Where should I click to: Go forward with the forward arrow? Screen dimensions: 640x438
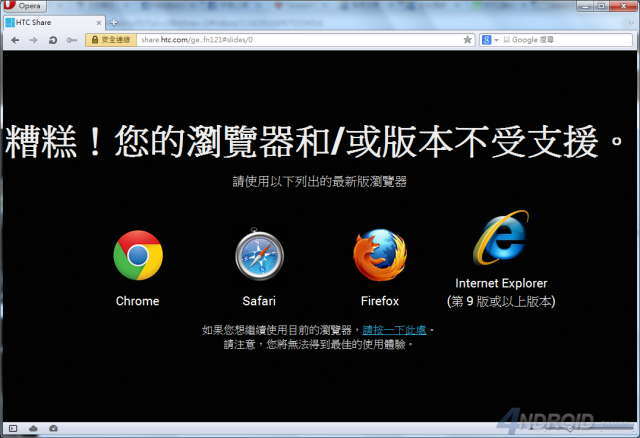click(33, 40)
